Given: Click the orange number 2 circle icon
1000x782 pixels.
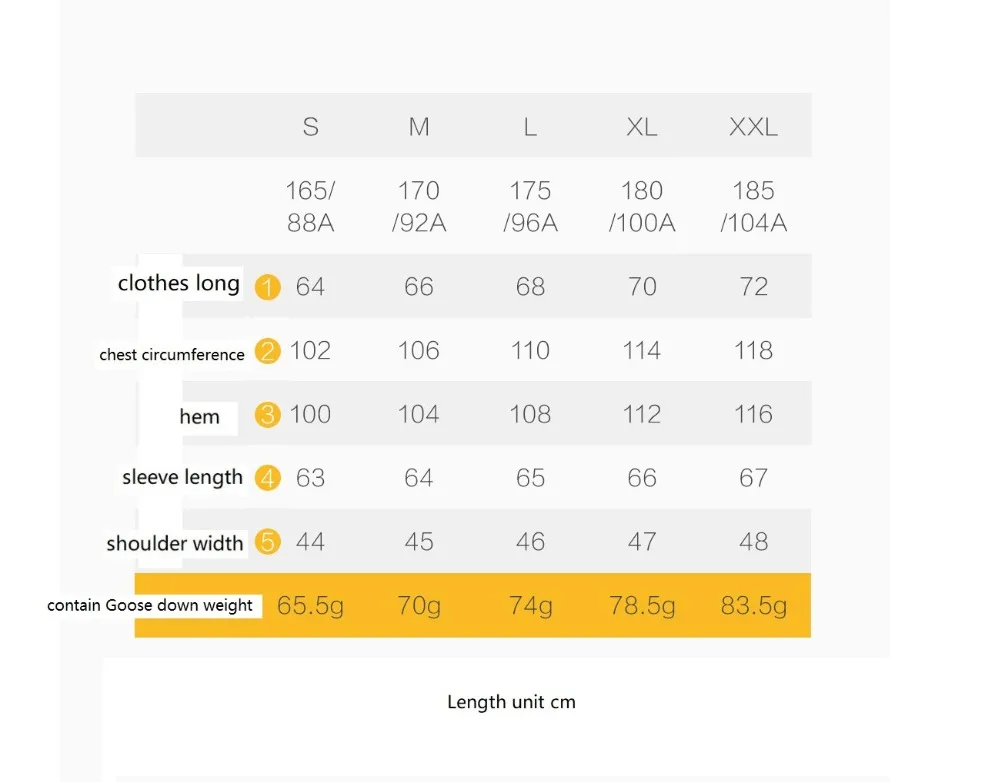Looking at the screenshot, I should 268,351.
